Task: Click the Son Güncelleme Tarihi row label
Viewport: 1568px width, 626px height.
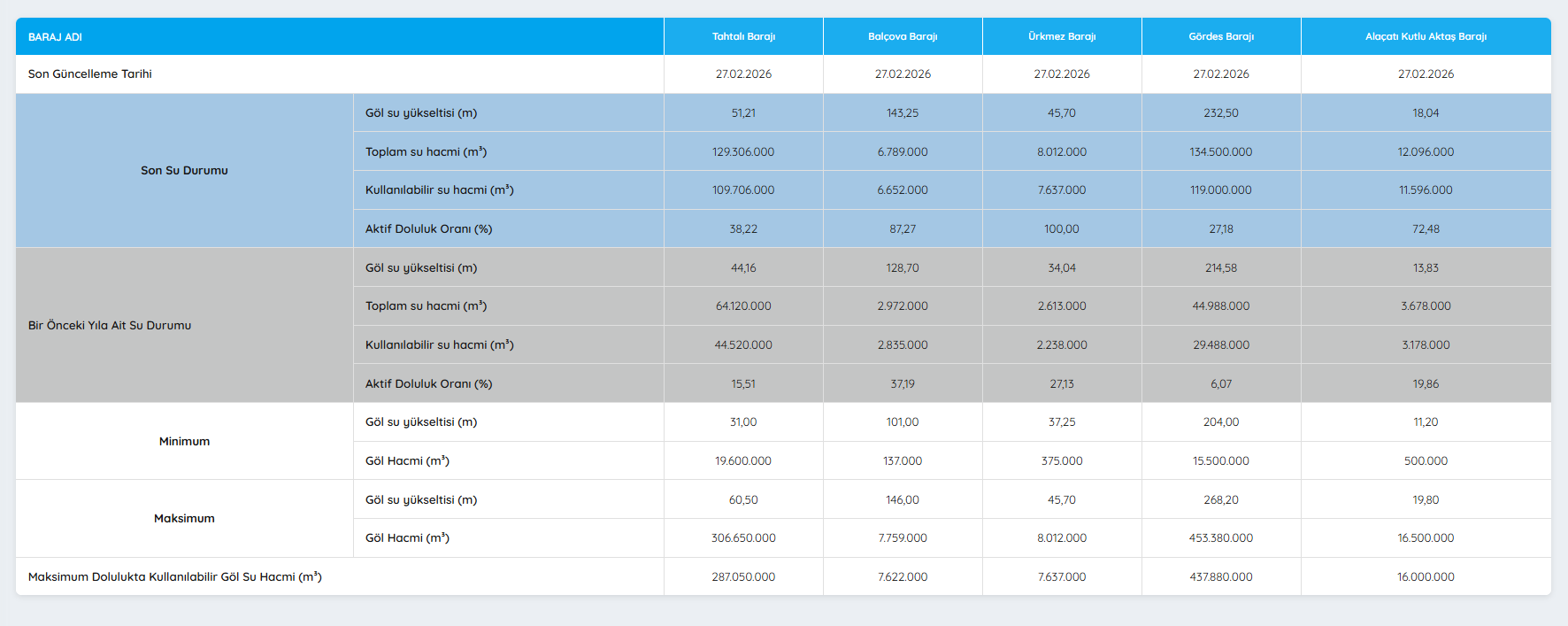Action: pos(90,74)
